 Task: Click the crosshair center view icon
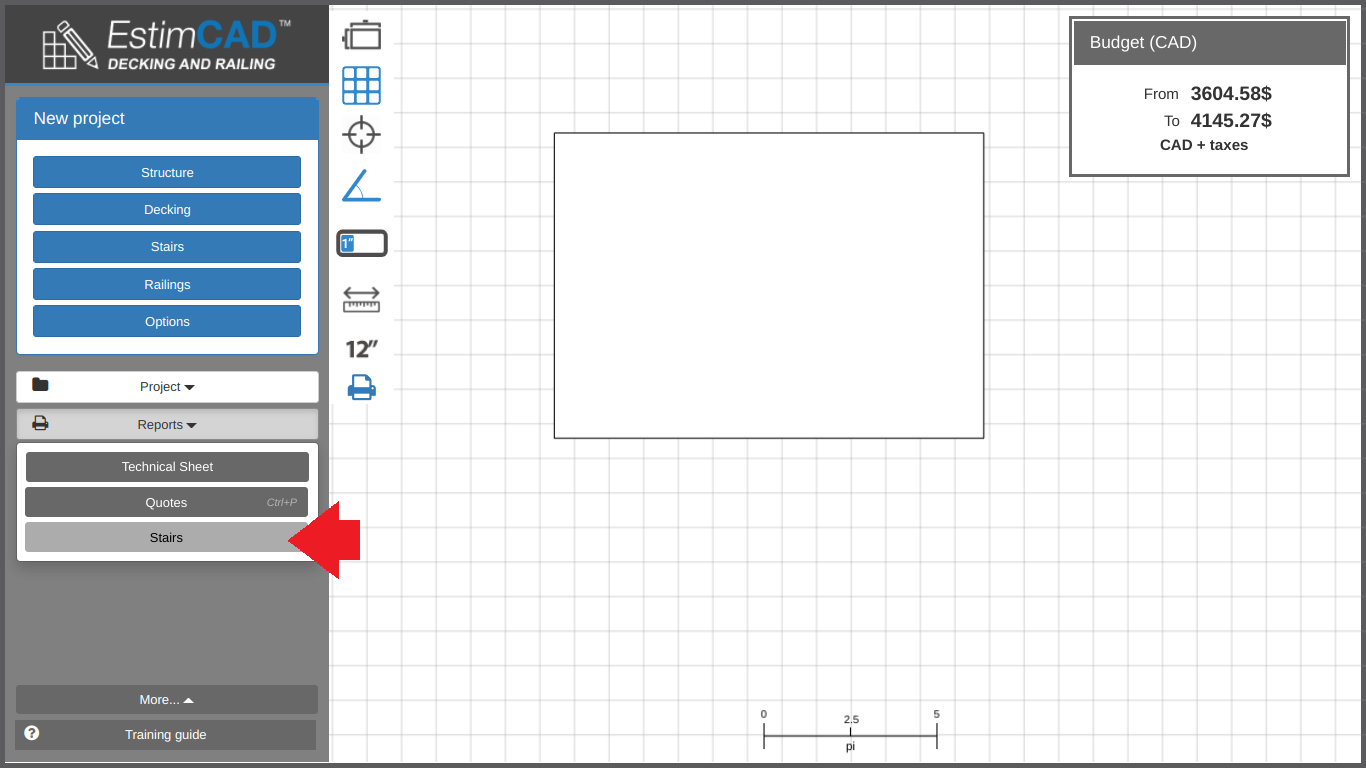point(361,134)
